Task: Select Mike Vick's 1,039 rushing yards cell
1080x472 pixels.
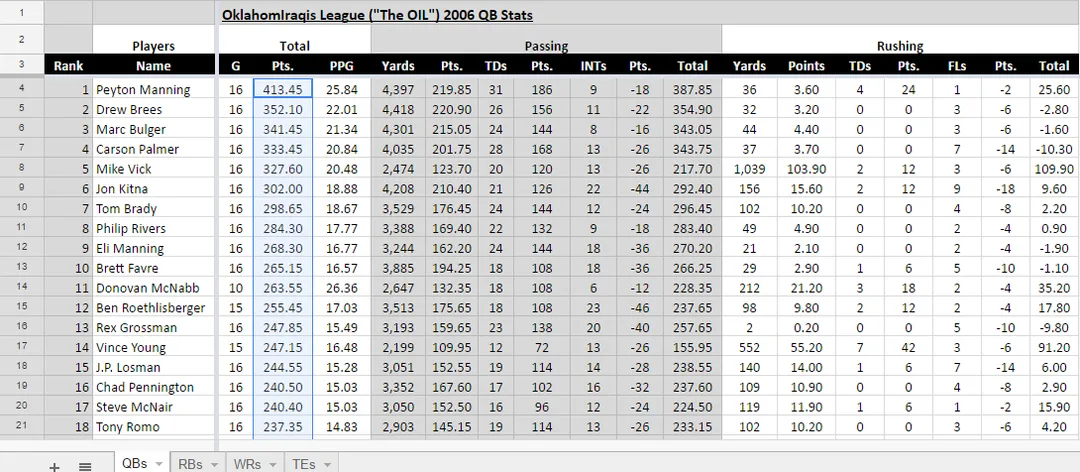Action: point(750,169)
